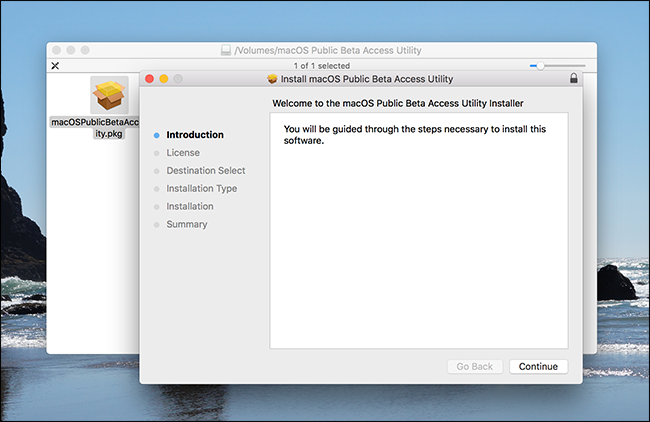Click the volume disk icon in Finder title
The image size is (650, 422).
[226, 50]
